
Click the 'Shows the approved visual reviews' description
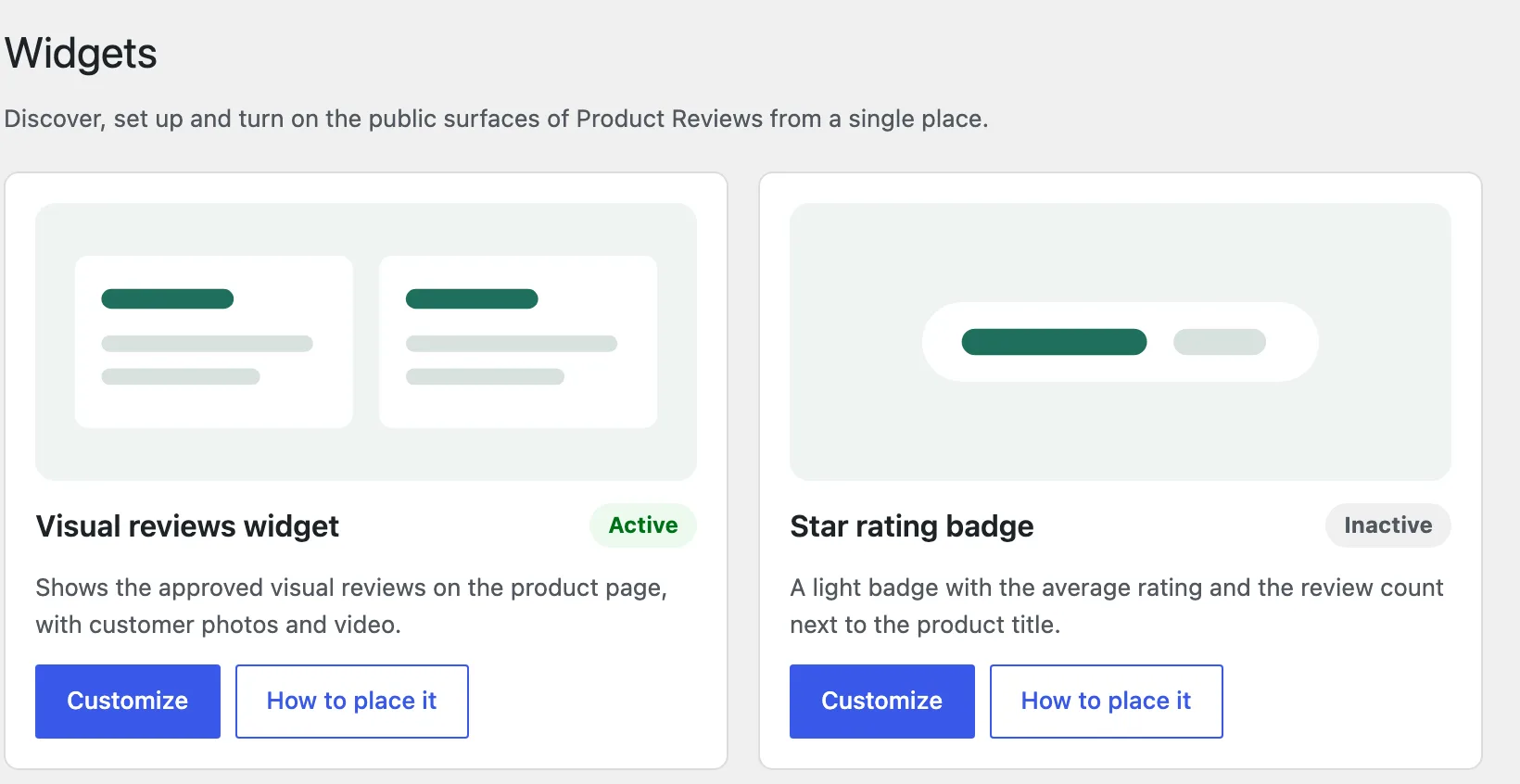pyautogui.click(x=351, y=606)
